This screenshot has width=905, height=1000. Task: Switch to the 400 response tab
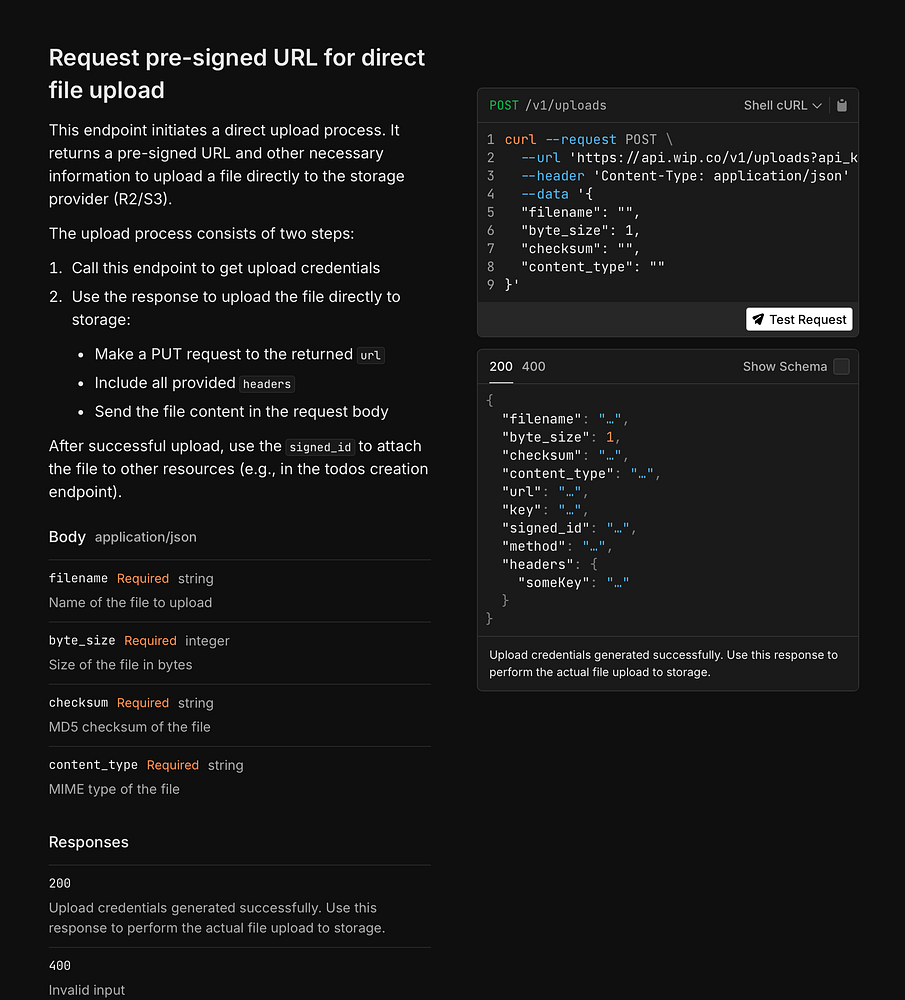[534, 367]
